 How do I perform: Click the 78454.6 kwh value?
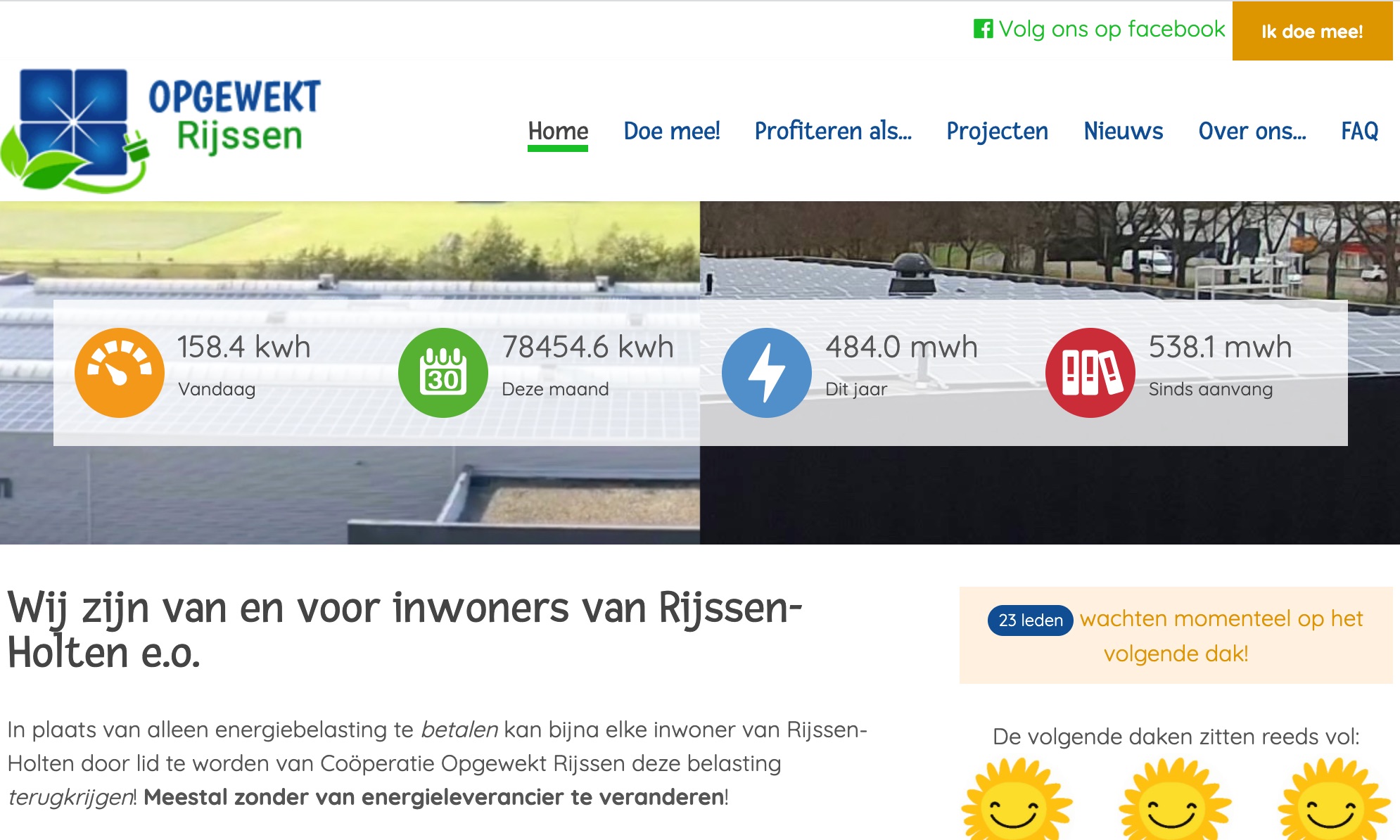[588, 347]
